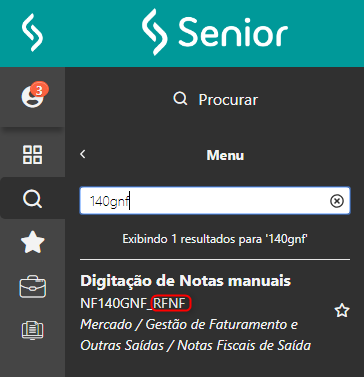Click the Menu heading

click(225, 155)
